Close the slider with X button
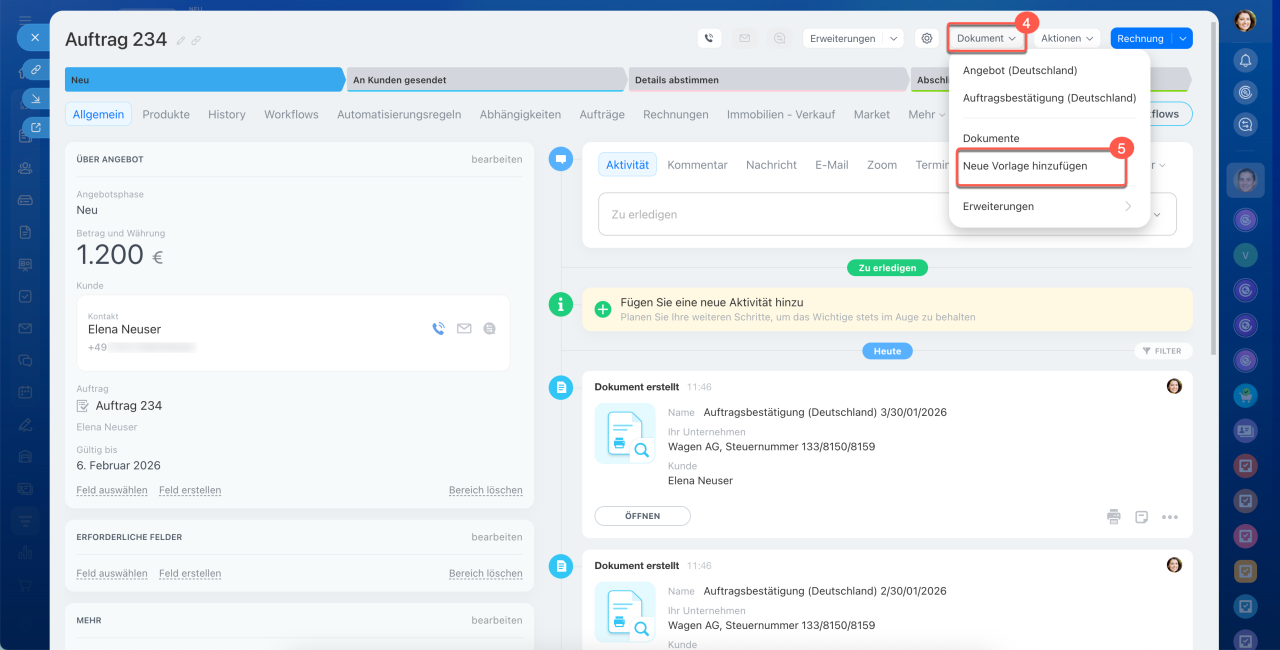 [x=34, y=37]
